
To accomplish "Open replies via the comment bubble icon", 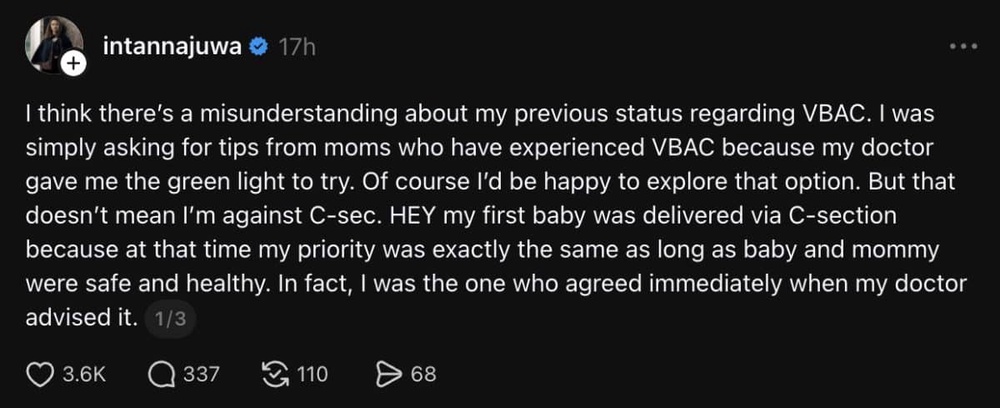I will pyautogui.click(x=161, y=374).
